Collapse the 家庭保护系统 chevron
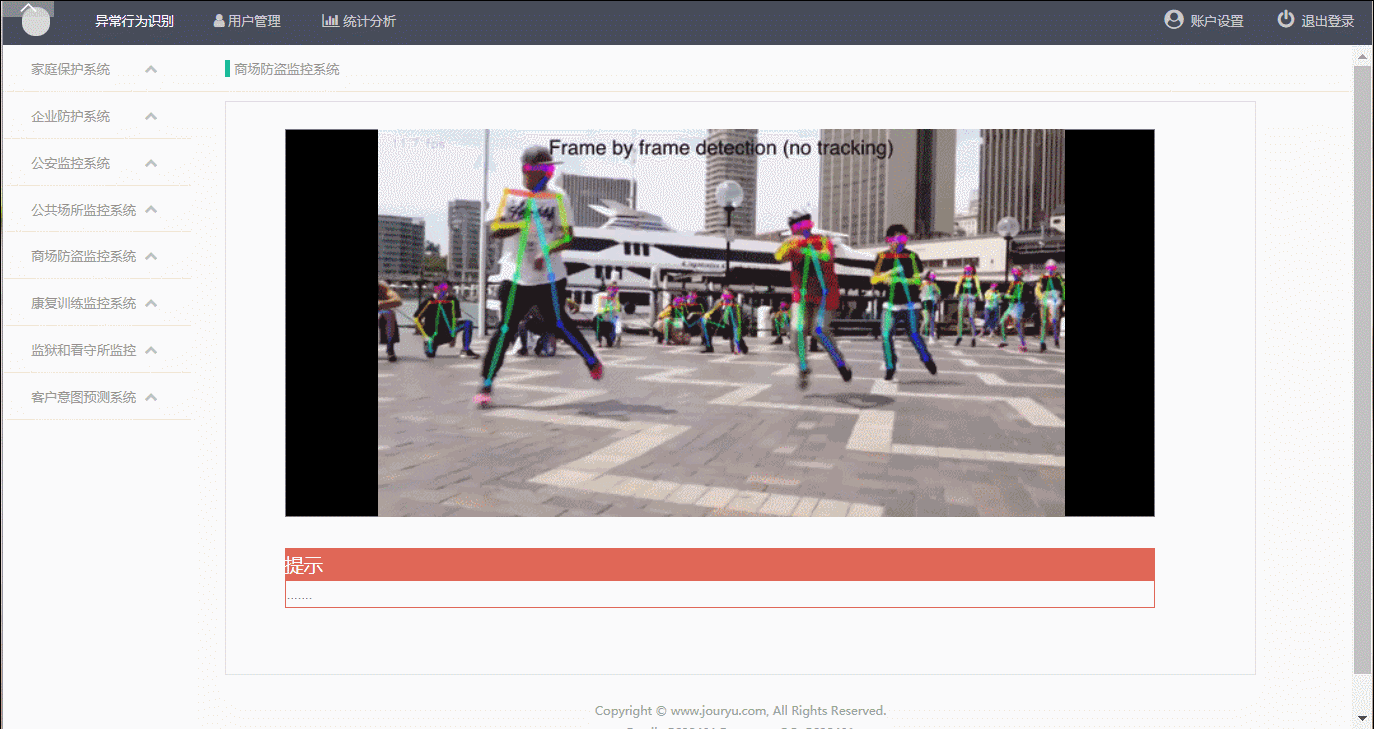1374x729 pixels. pos(151,69)
